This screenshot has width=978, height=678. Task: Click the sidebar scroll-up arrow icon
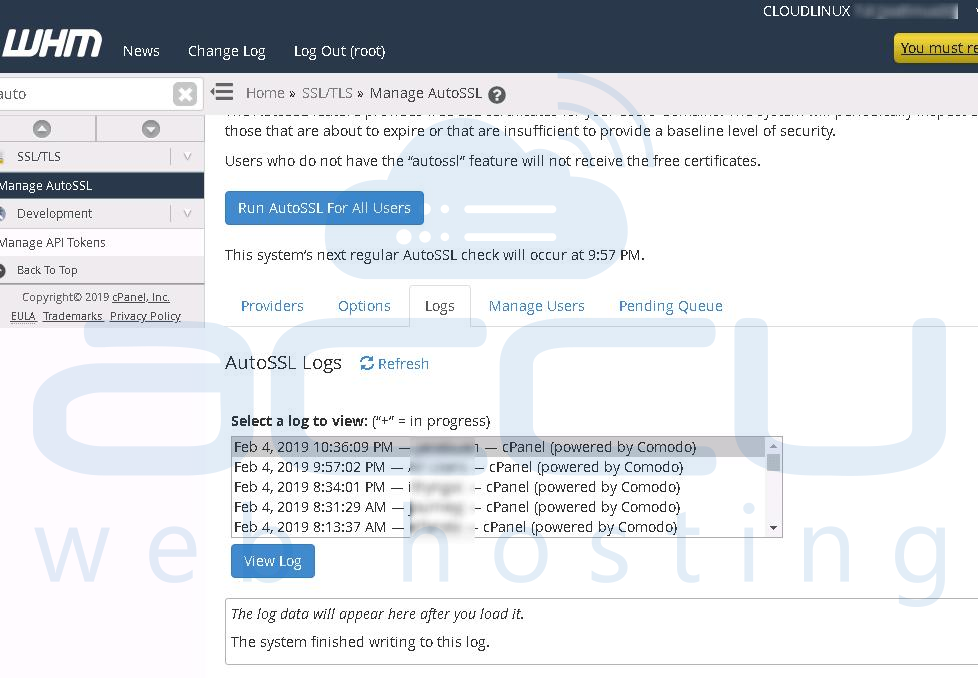(42, 128)
